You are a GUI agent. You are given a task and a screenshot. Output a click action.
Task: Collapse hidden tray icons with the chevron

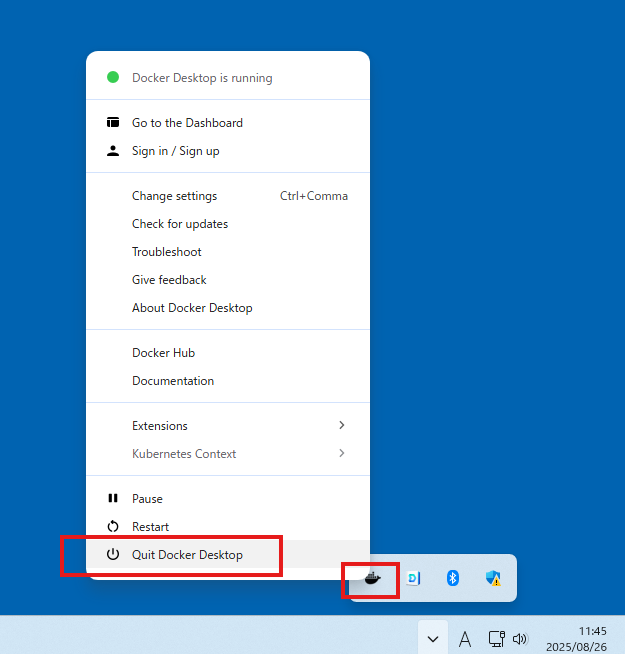433,639
